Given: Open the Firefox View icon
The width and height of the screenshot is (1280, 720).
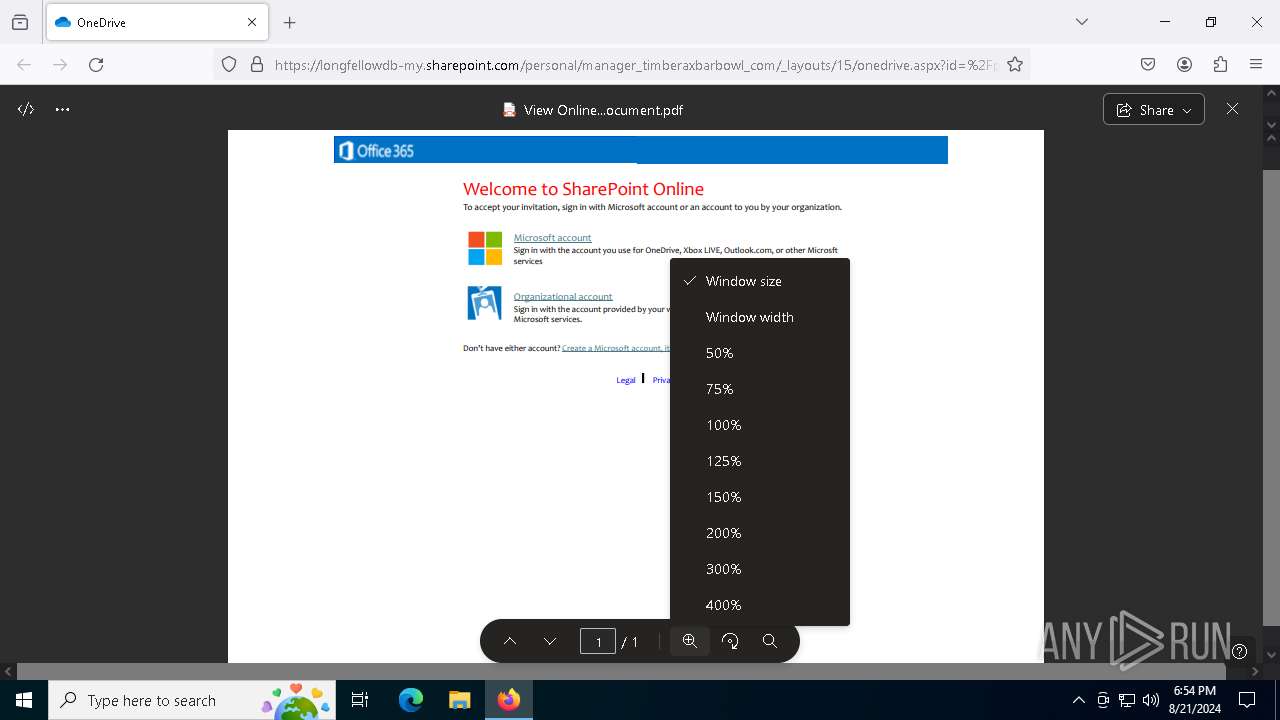Looking at the screenshot, I should 20,22.
